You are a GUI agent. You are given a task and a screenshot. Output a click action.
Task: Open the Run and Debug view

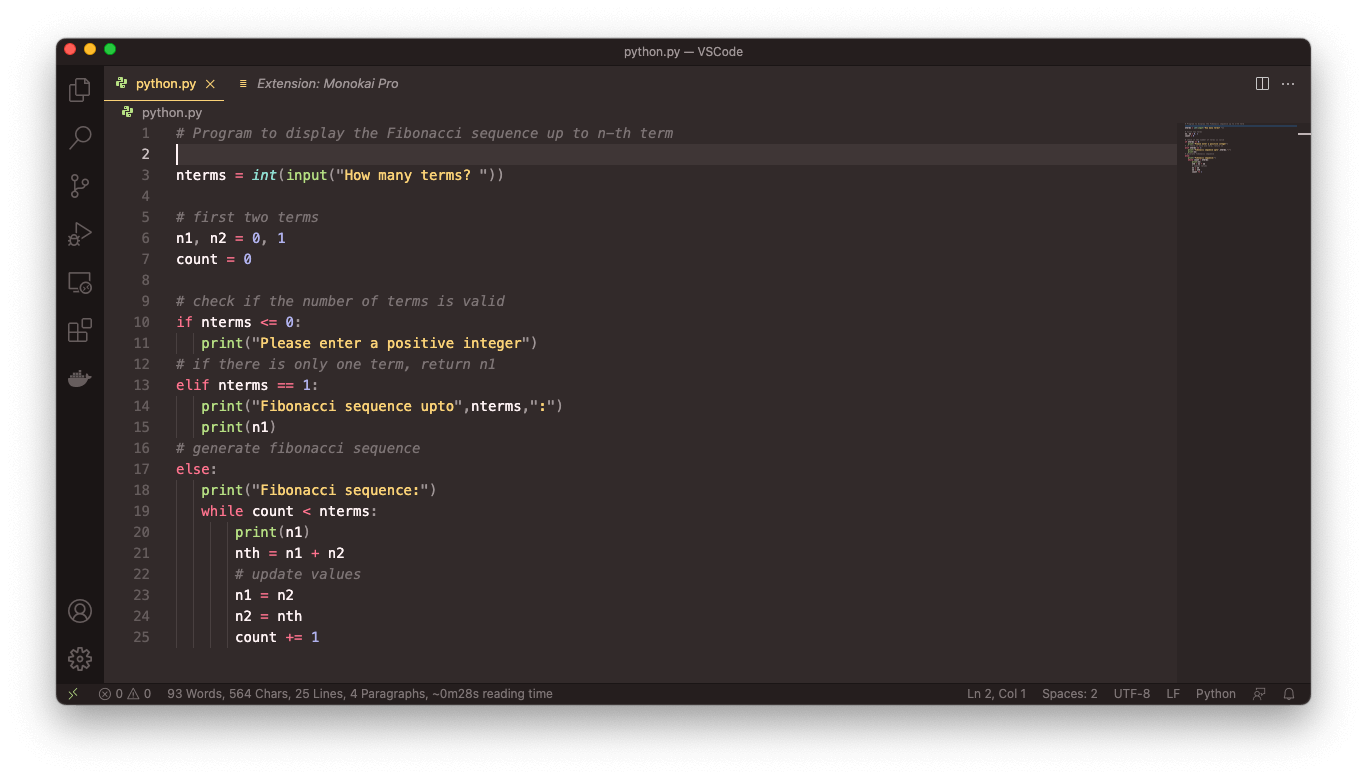(79, 234)
